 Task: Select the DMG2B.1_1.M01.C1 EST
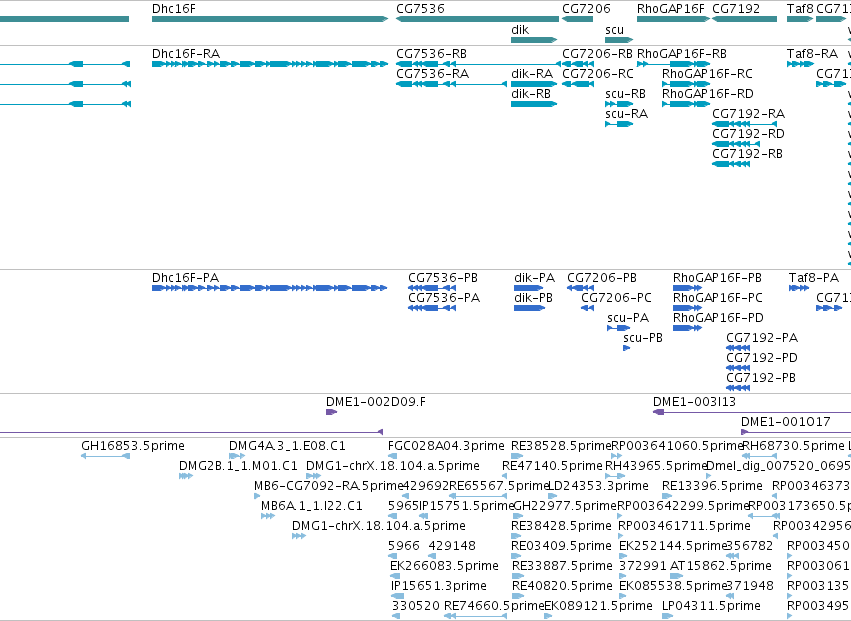point(186,477)
